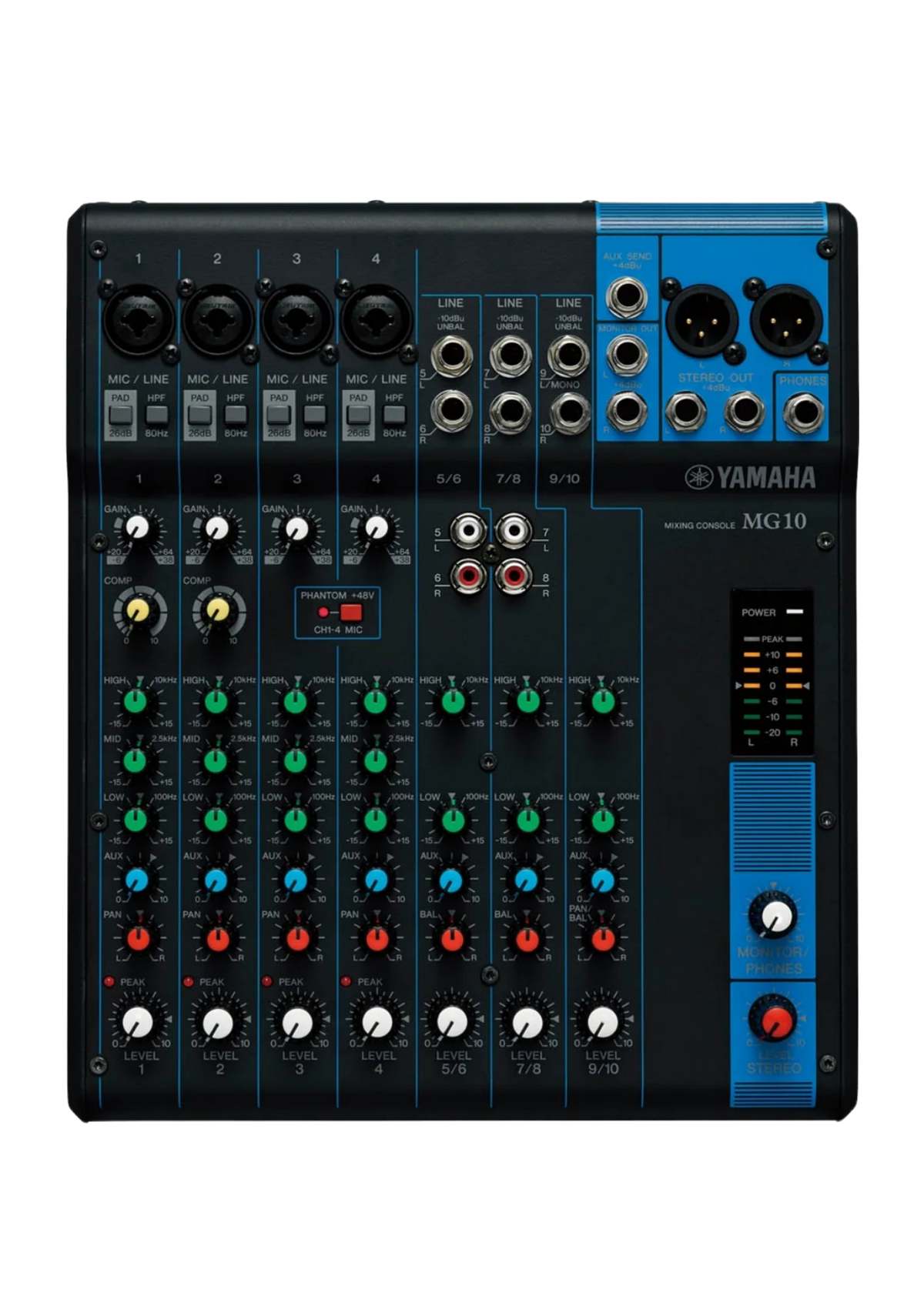
Task: Click the channel 3 MIC/LINE combo input
Action: point(296,319)
